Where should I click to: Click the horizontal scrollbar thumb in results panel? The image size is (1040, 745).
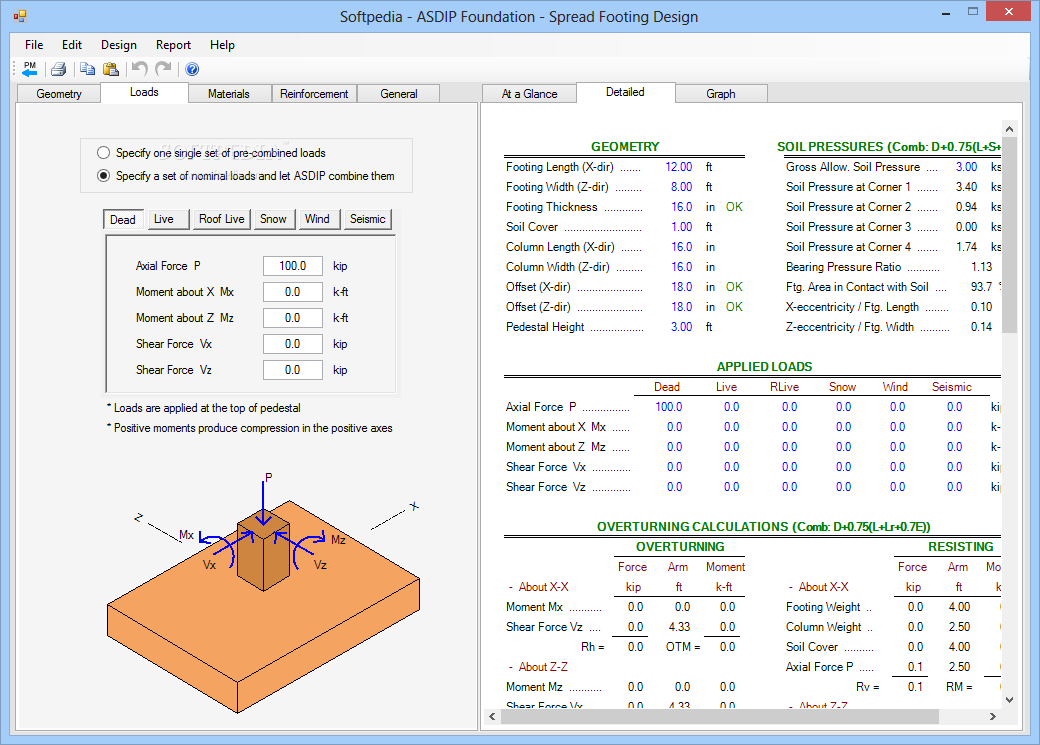click(x=720, y=716)
